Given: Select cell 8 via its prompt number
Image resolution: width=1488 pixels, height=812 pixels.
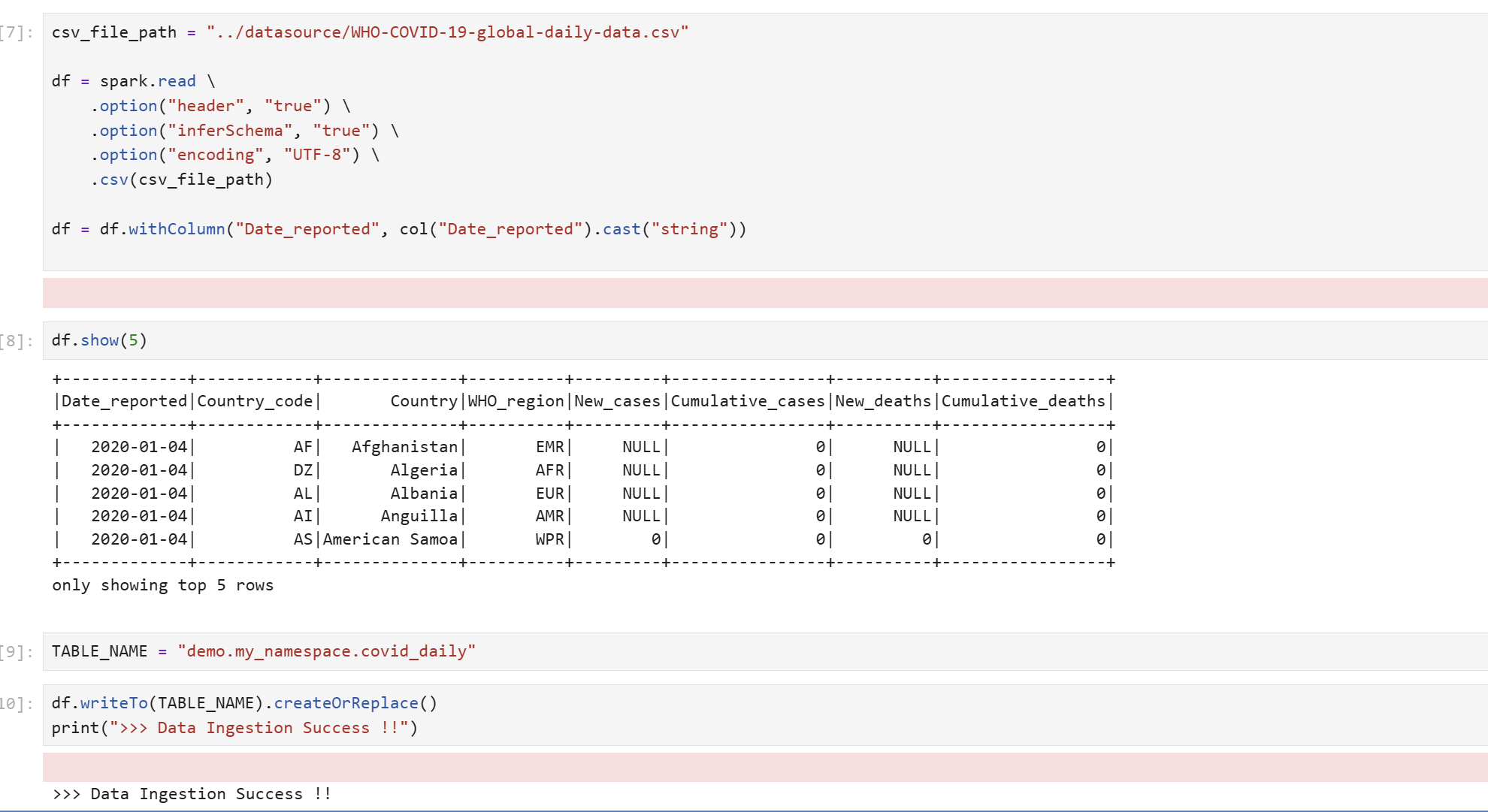Looking at the screenshot, I should (x=17, y=341).
